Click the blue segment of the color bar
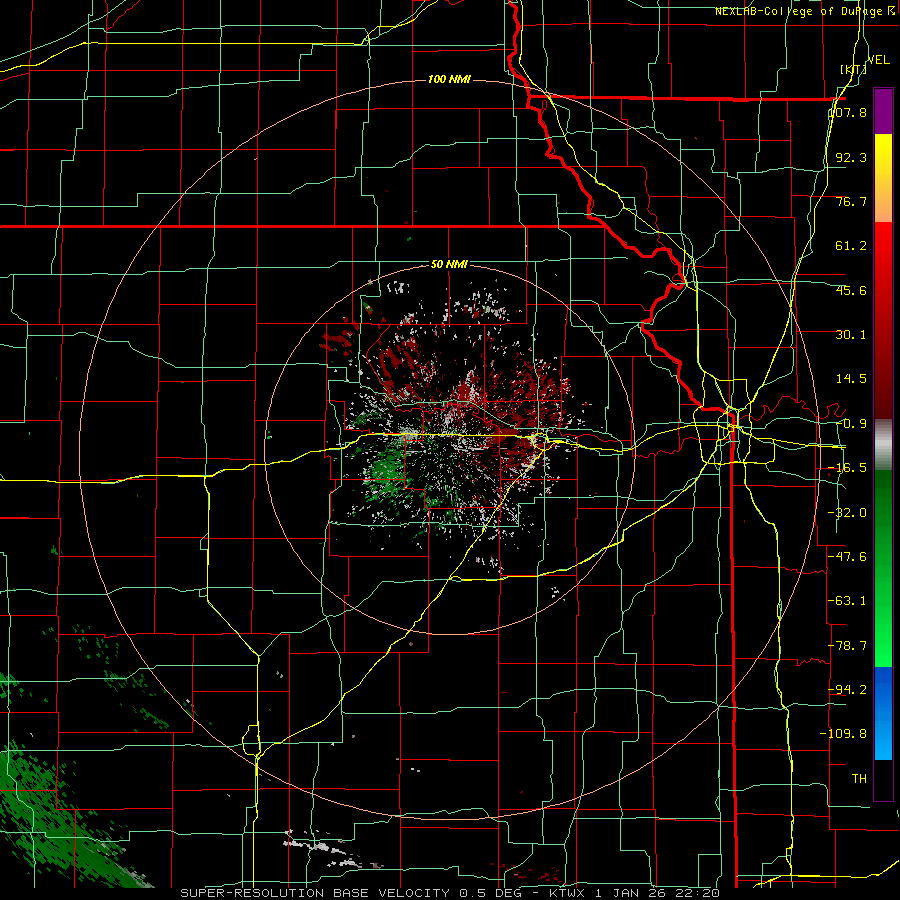The image size is (900, 900). (883, 713)
